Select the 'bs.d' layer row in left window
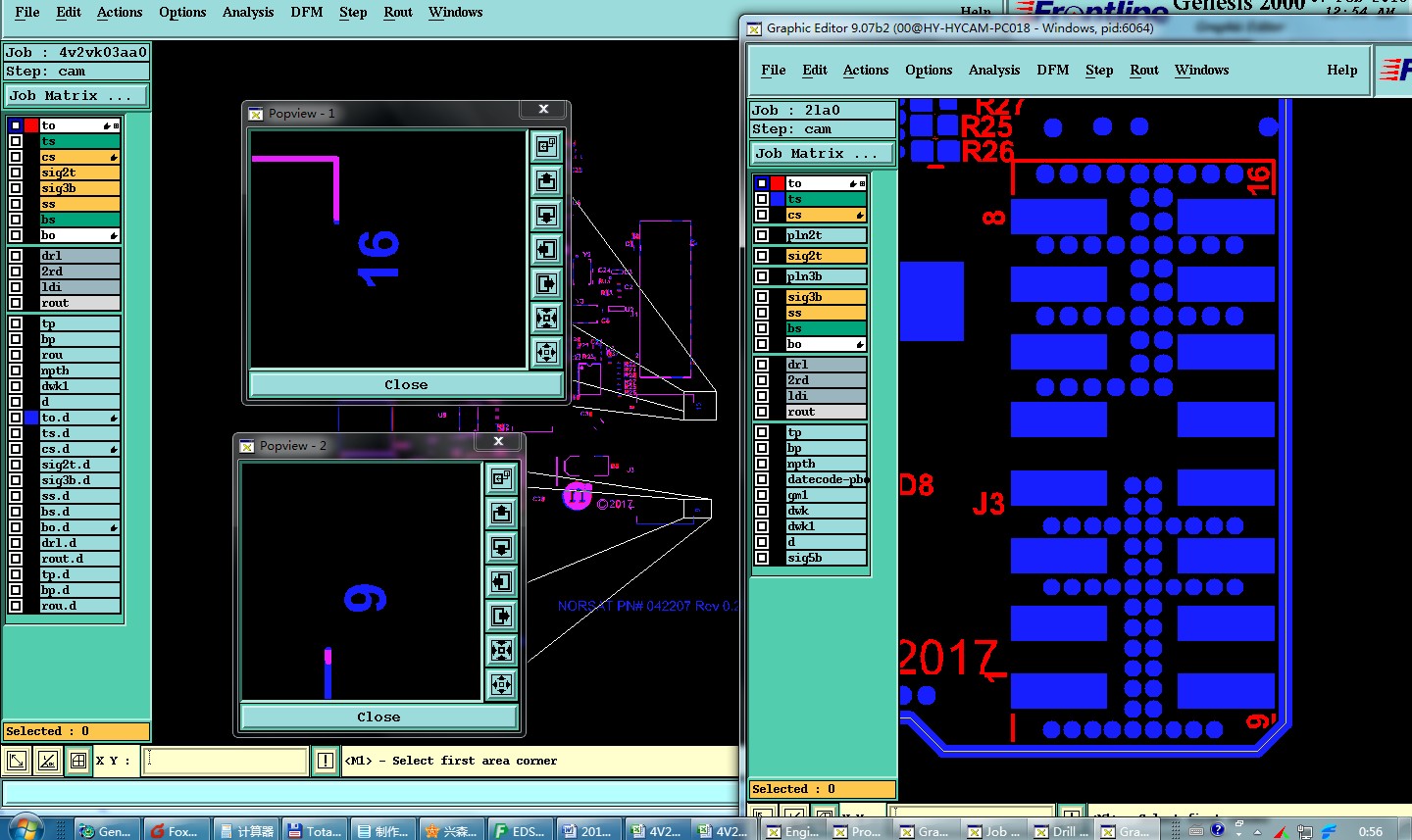 point(79,512)
